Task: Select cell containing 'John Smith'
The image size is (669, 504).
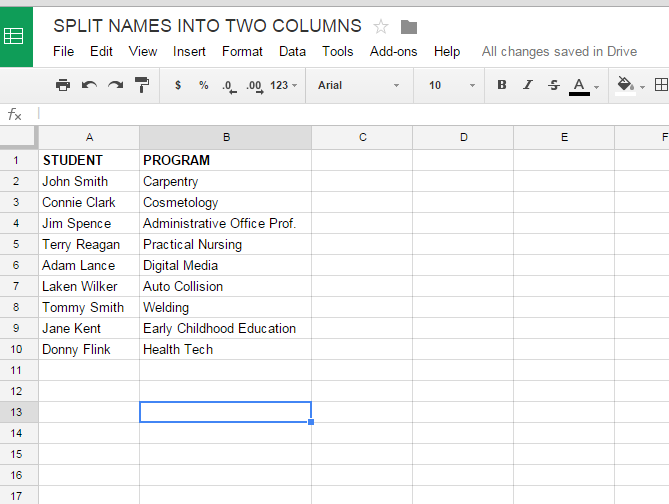Action: pyautogui.click(x=89, y=181)
